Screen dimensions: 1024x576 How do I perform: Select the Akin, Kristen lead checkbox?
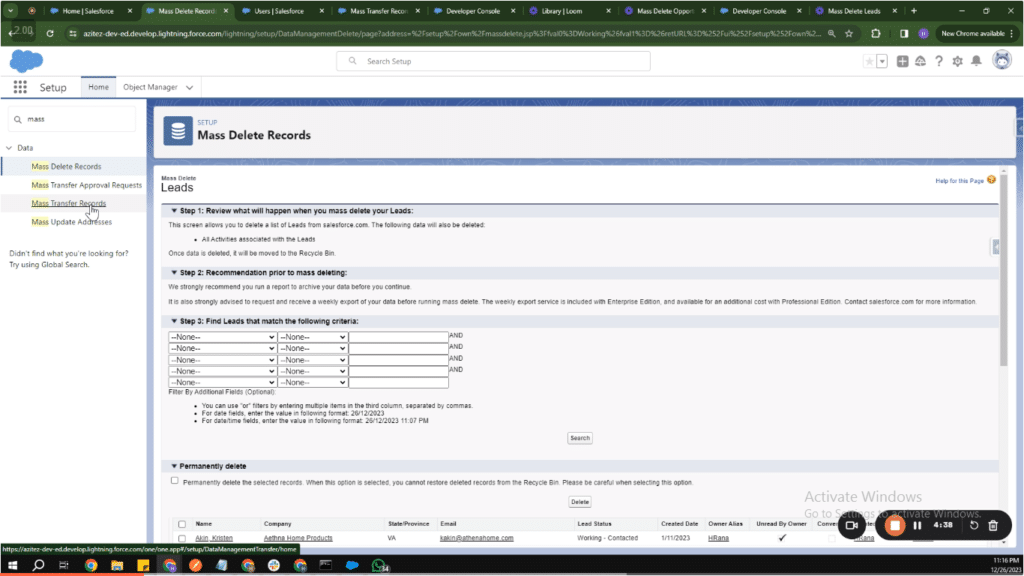pyautogui.click(x=182, y=538)
